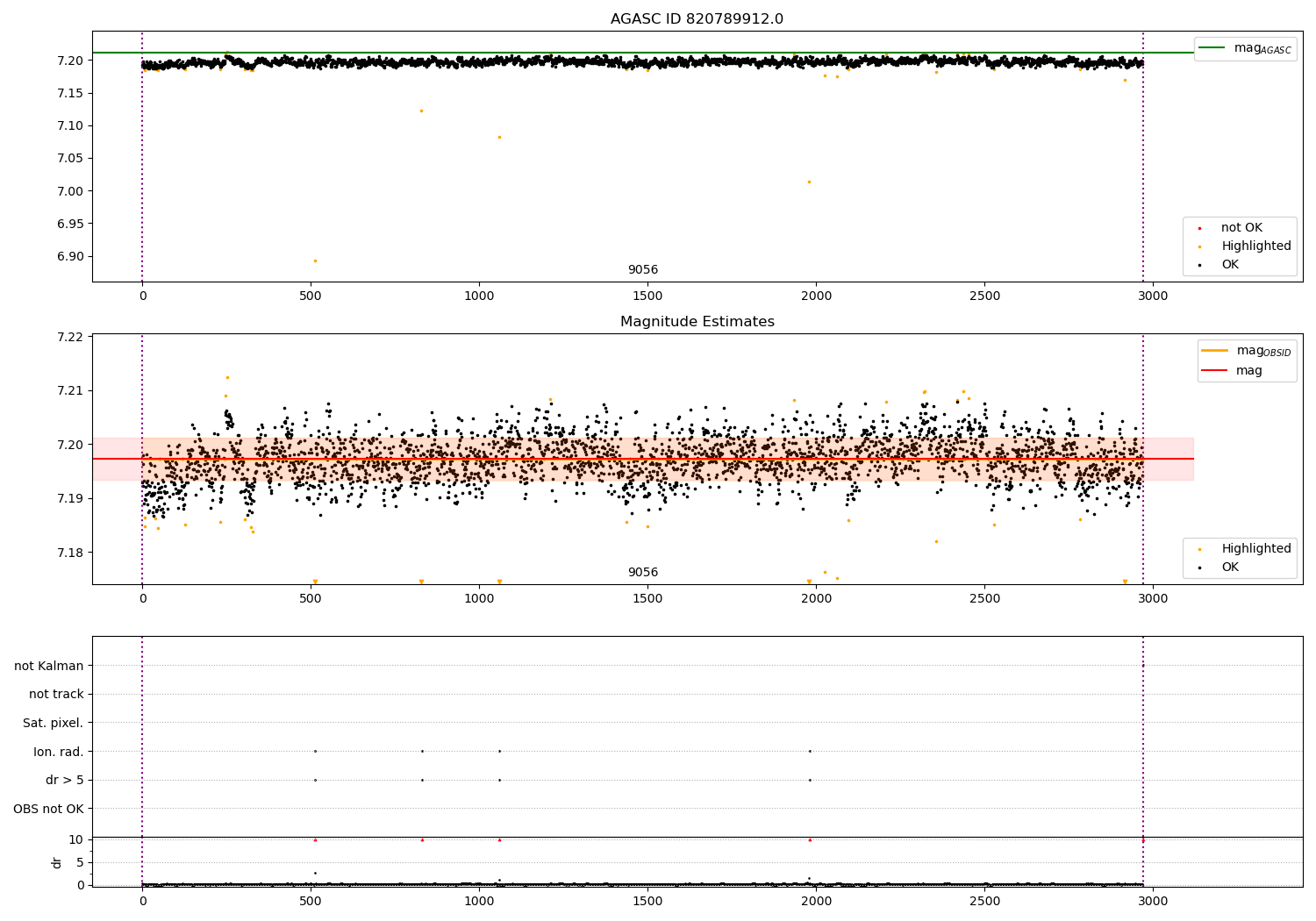Click the 'OBS not OK' axis label

[x=48, y=809]
